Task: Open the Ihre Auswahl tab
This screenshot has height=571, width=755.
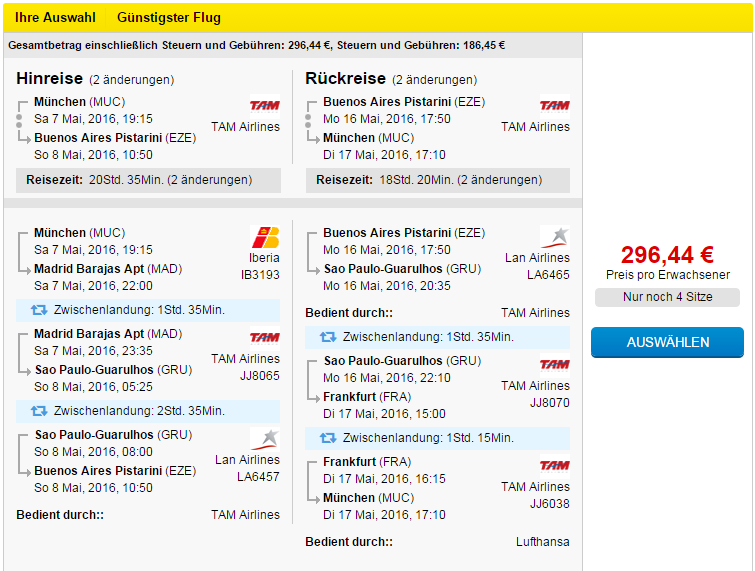Action: click(x=55, y=18)
